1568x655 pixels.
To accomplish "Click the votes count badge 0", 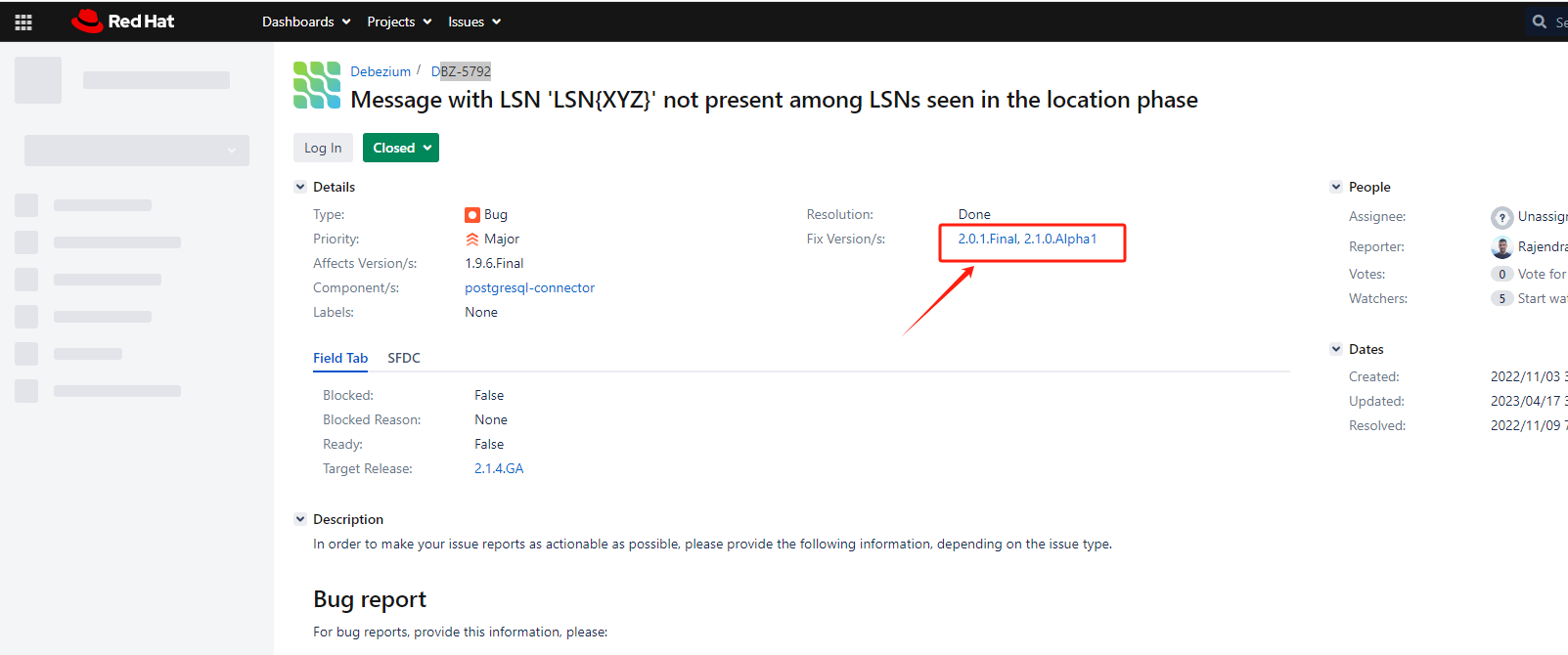I will (1502, 274).
